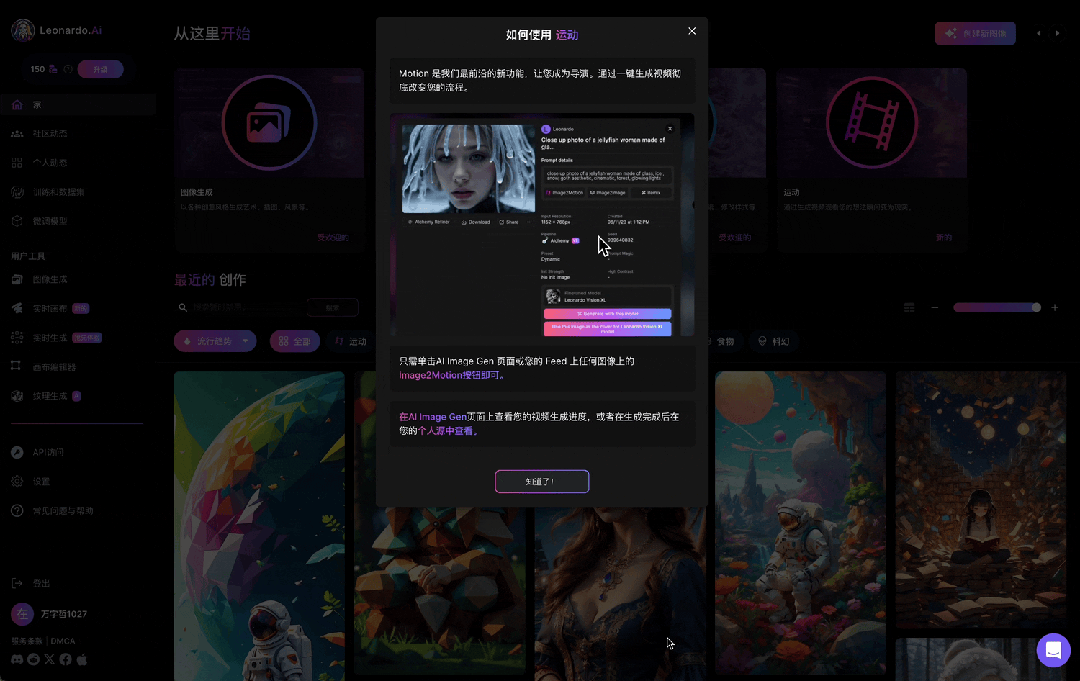Toggle the grid layout view icon
The height and width of the screenshot is (681, 1080).
[x=909, y=308]
